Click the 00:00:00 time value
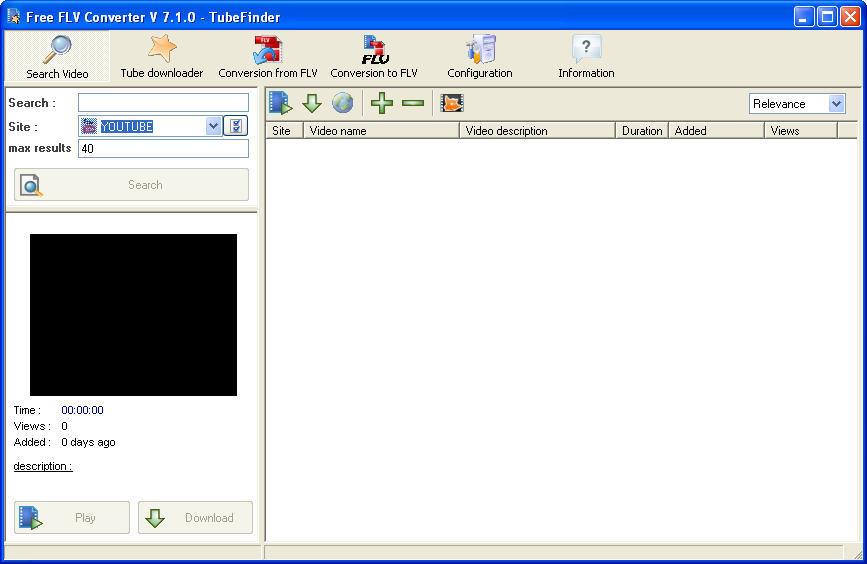The image size is (867, 564). click(82, 410)
